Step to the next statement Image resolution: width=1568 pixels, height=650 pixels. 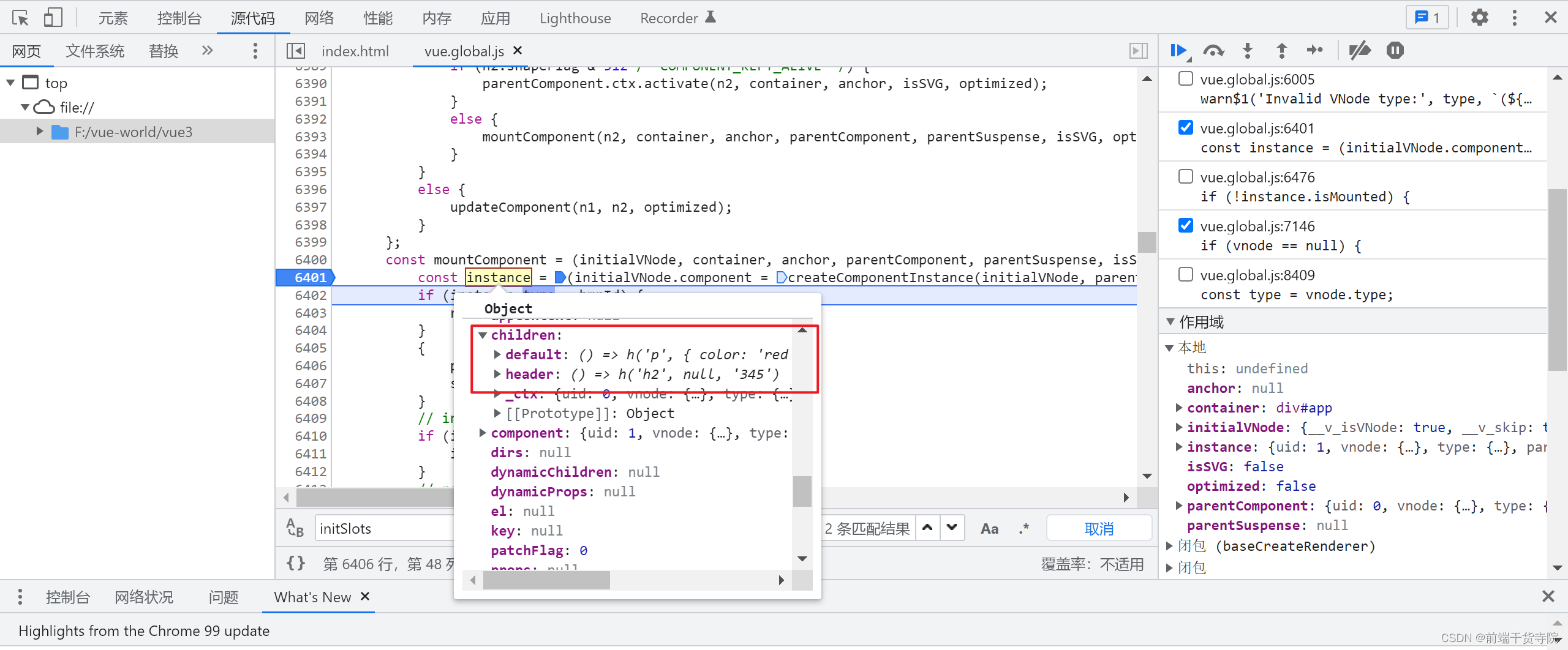coord(1314,51)
